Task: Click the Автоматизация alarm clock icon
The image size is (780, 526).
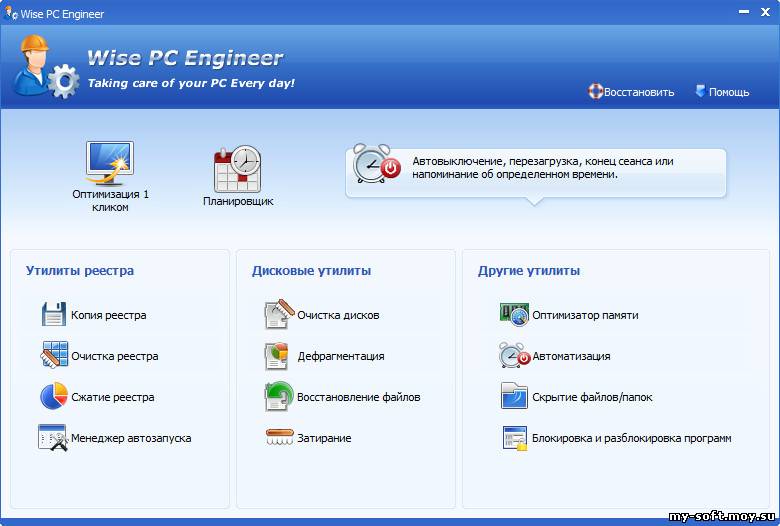Action: [x=514, y=355]
